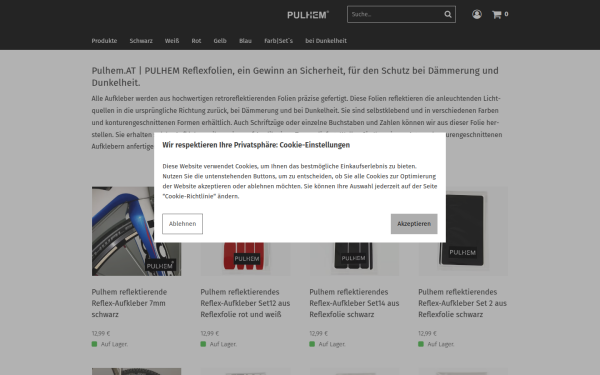The height and width of the screenshot is (375, 600).
Task: Click the 12,99 € price under Set14
Action: (x=319, y=333)
